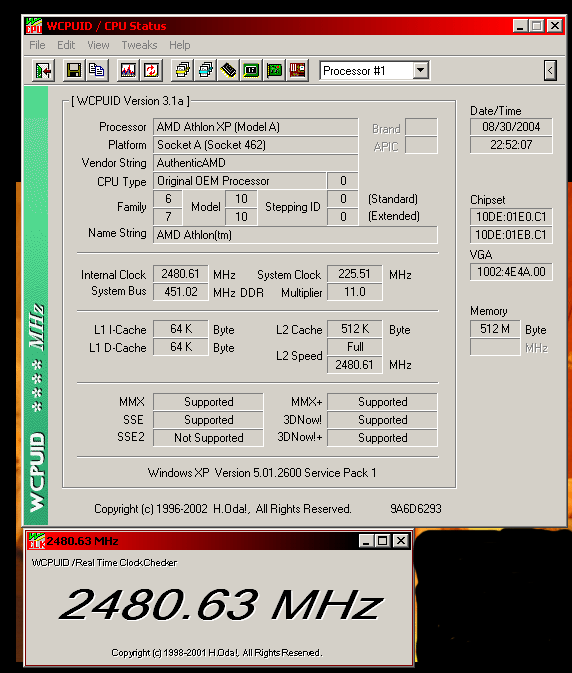572x673 pixels.
Task: Open the Tweaks menu
Action: [139, 45]
